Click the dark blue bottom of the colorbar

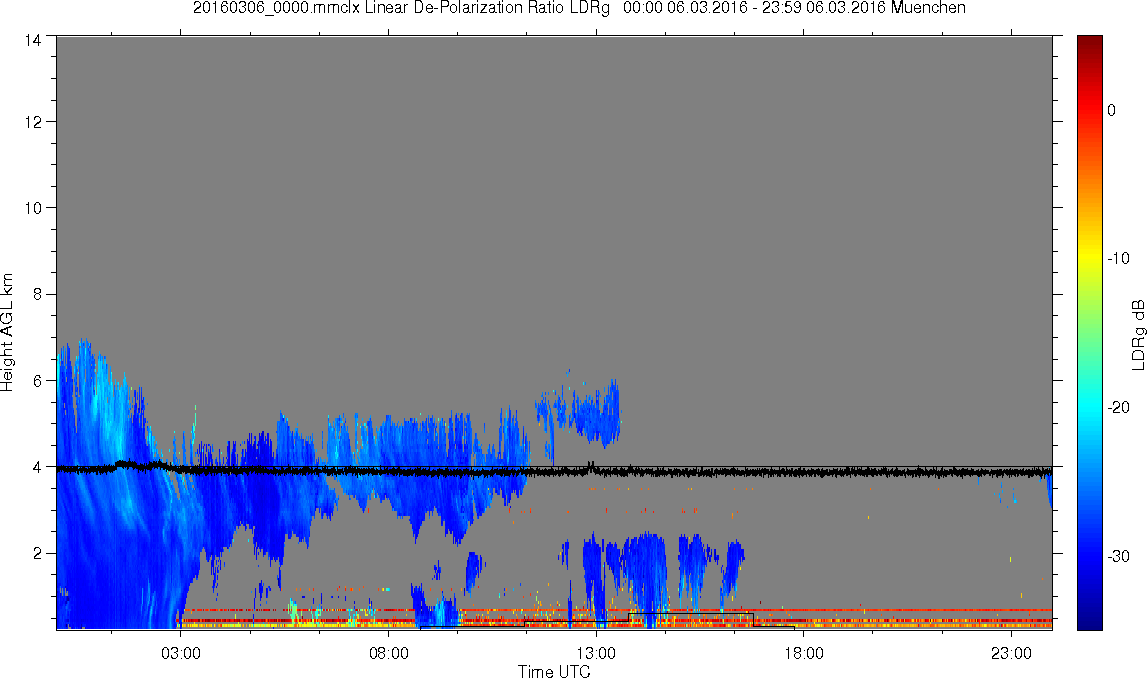[1089, 618]
